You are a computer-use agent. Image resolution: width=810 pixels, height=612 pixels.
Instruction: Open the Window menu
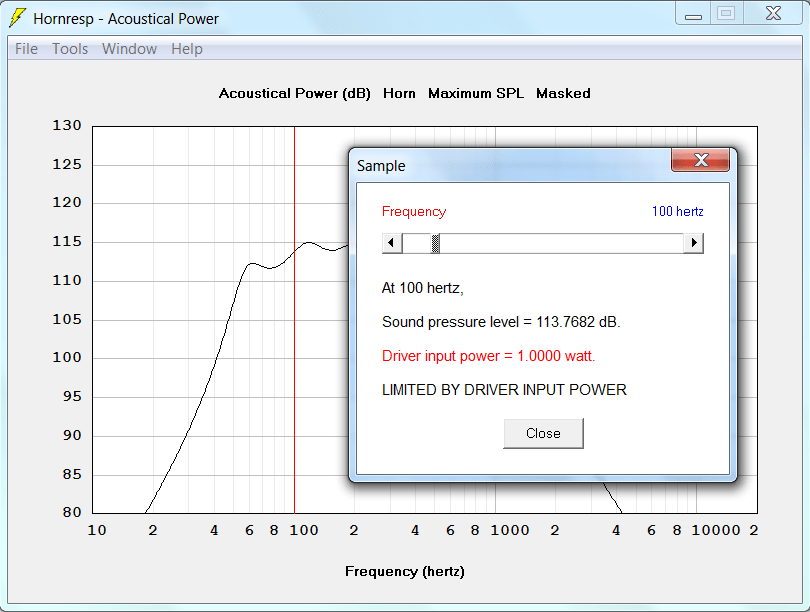pyautogui.click(x=129, y=49)
